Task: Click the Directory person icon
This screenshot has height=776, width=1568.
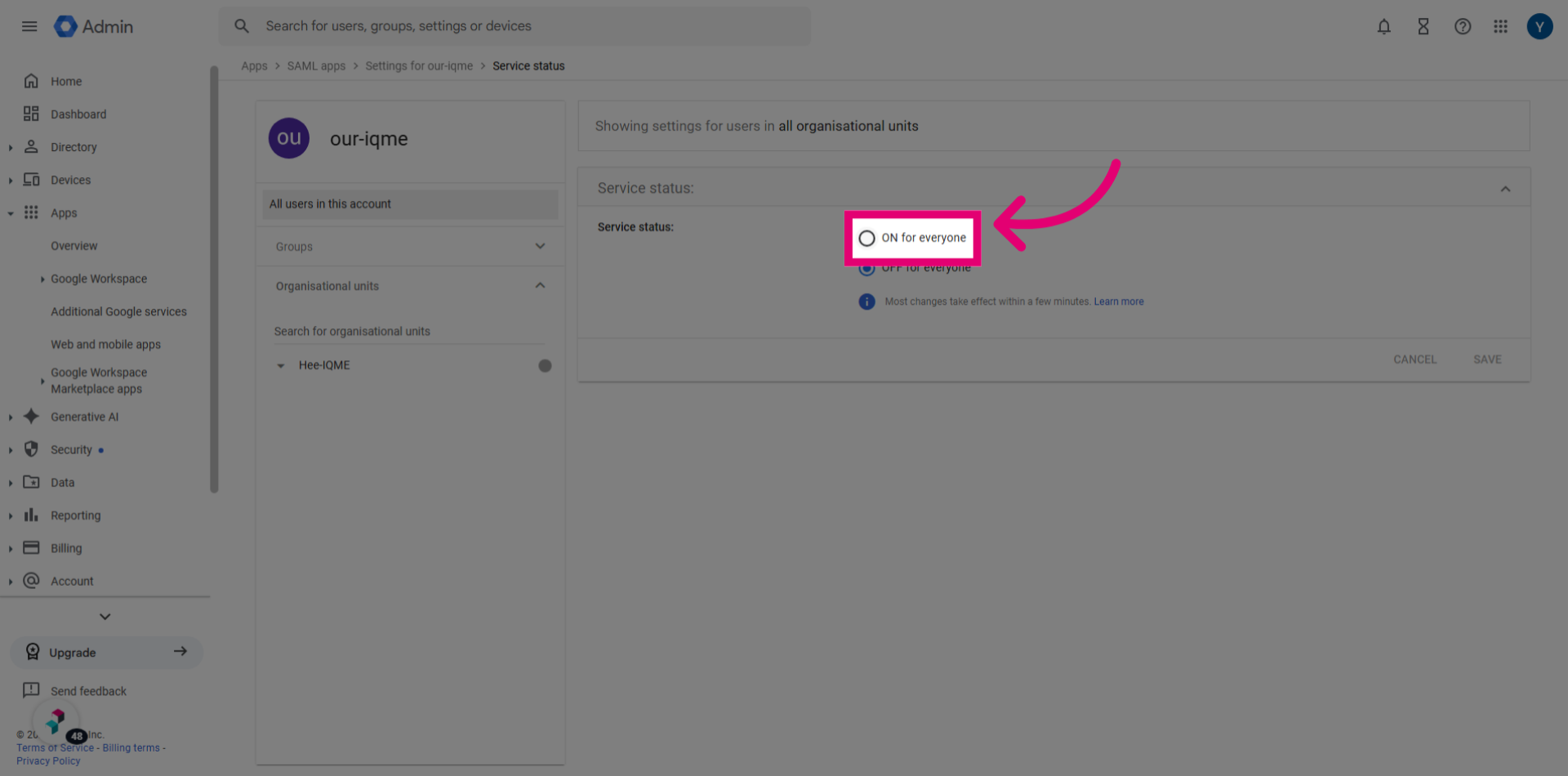Action: (x=31, y=146)
